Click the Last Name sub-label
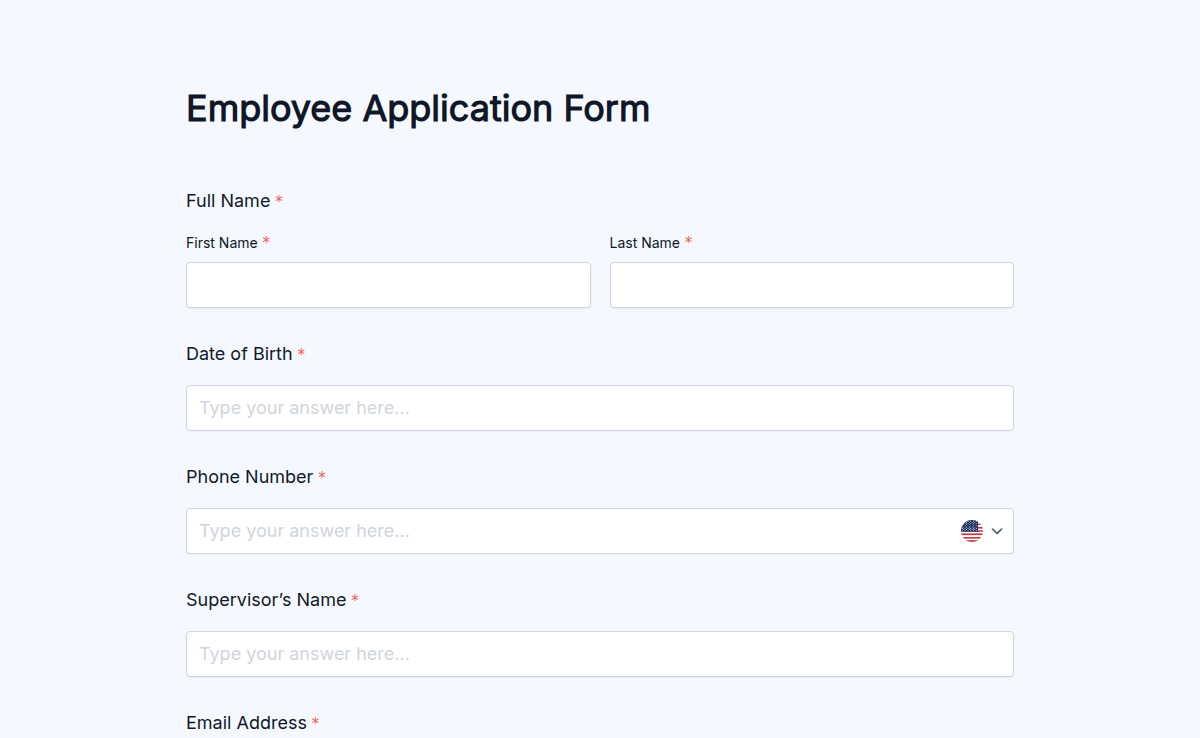 click(643, 242)
